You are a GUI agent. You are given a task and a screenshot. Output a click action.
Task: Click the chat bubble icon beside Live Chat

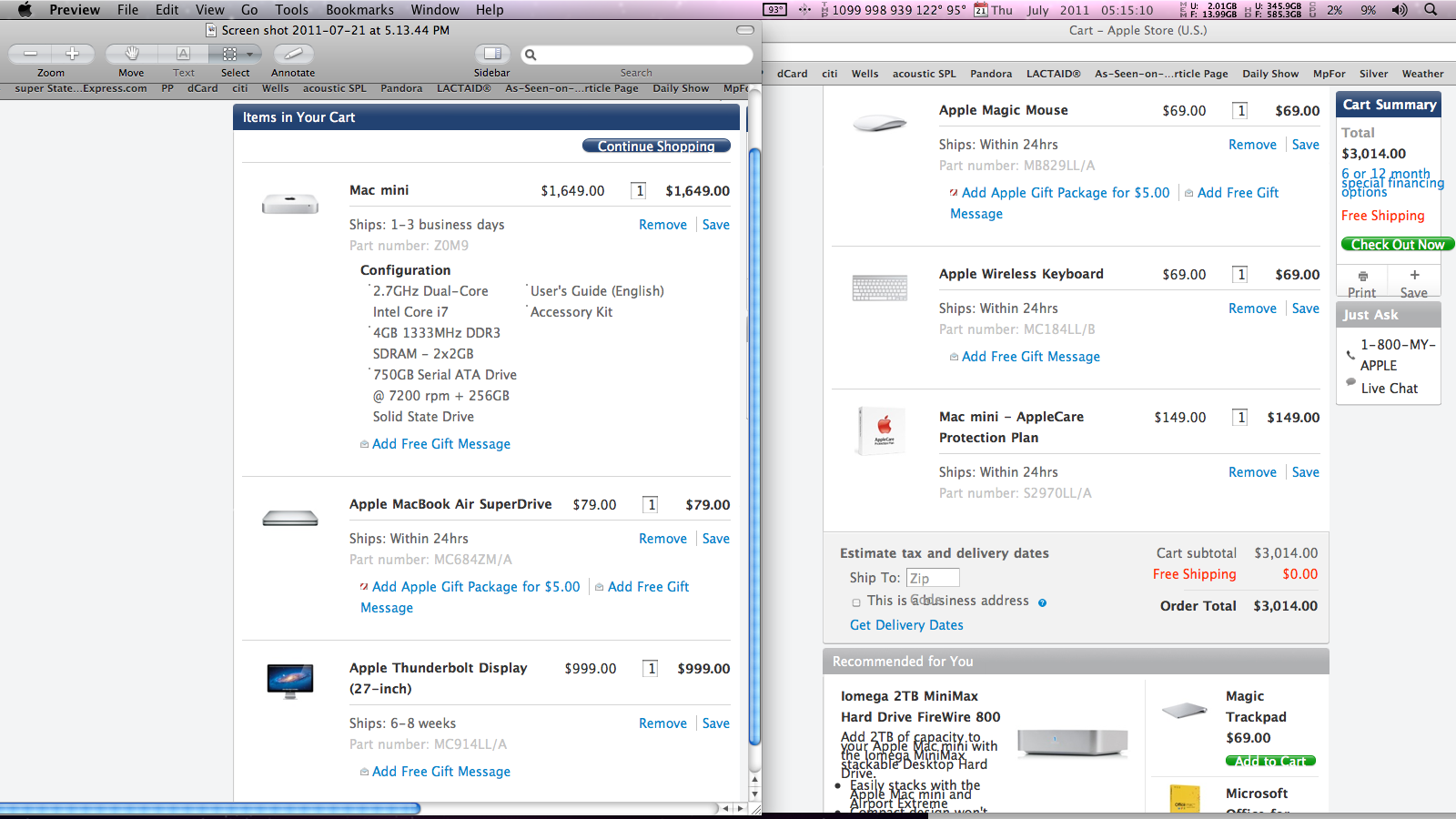click(1350, 382)
